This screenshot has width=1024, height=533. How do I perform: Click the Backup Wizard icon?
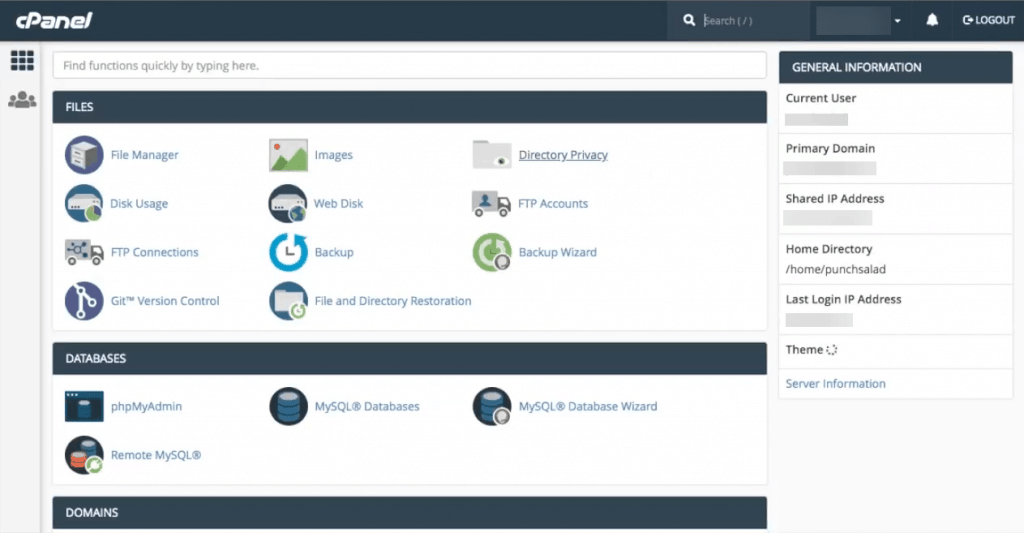tap(492, 252)
